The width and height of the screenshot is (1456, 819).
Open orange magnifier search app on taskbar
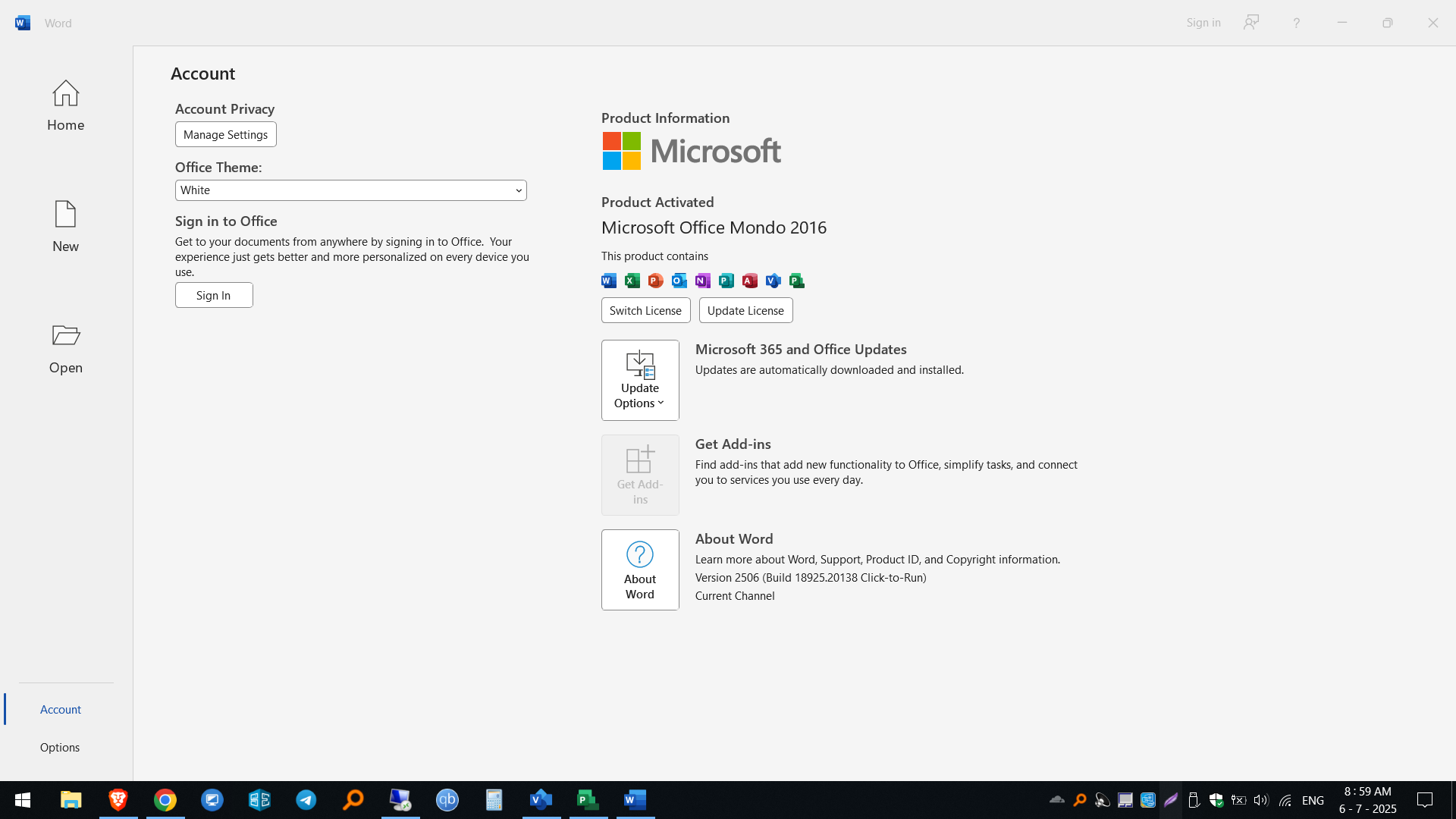point(353,800)
